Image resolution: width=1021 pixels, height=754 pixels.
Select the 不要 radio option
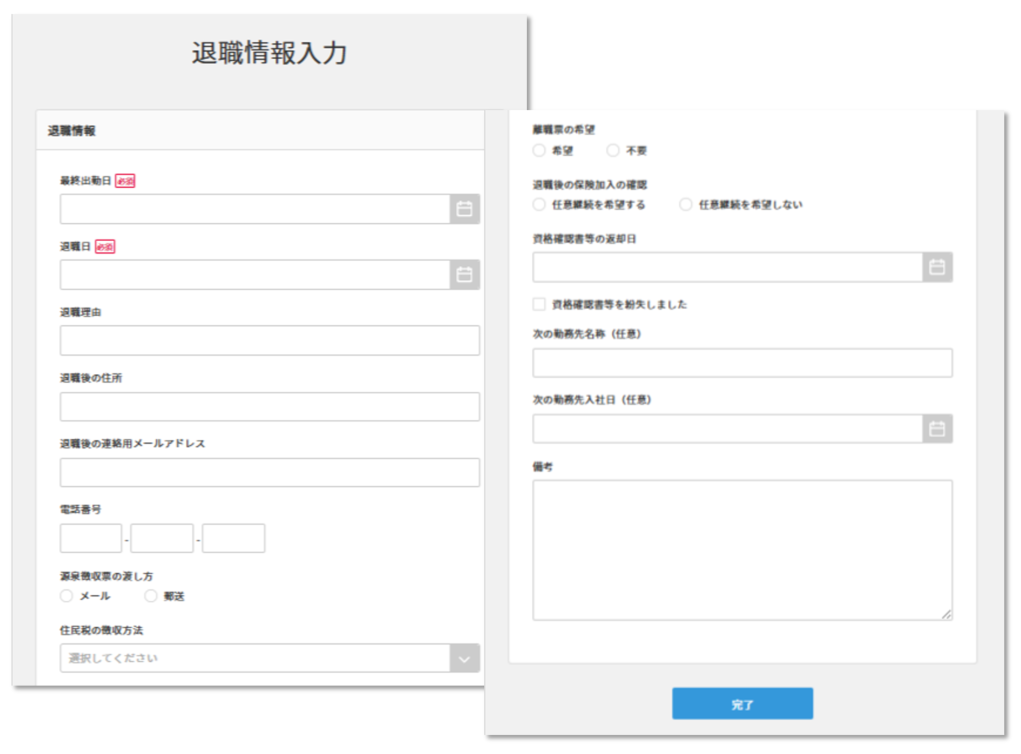[611, 151]
